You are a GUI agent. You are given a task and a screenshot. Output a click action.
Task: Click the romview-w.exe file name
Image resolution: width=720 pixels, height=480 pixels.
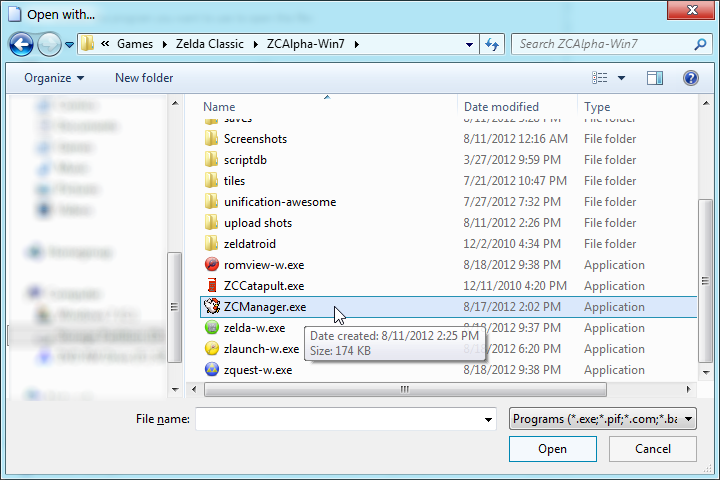pos(264,265)
